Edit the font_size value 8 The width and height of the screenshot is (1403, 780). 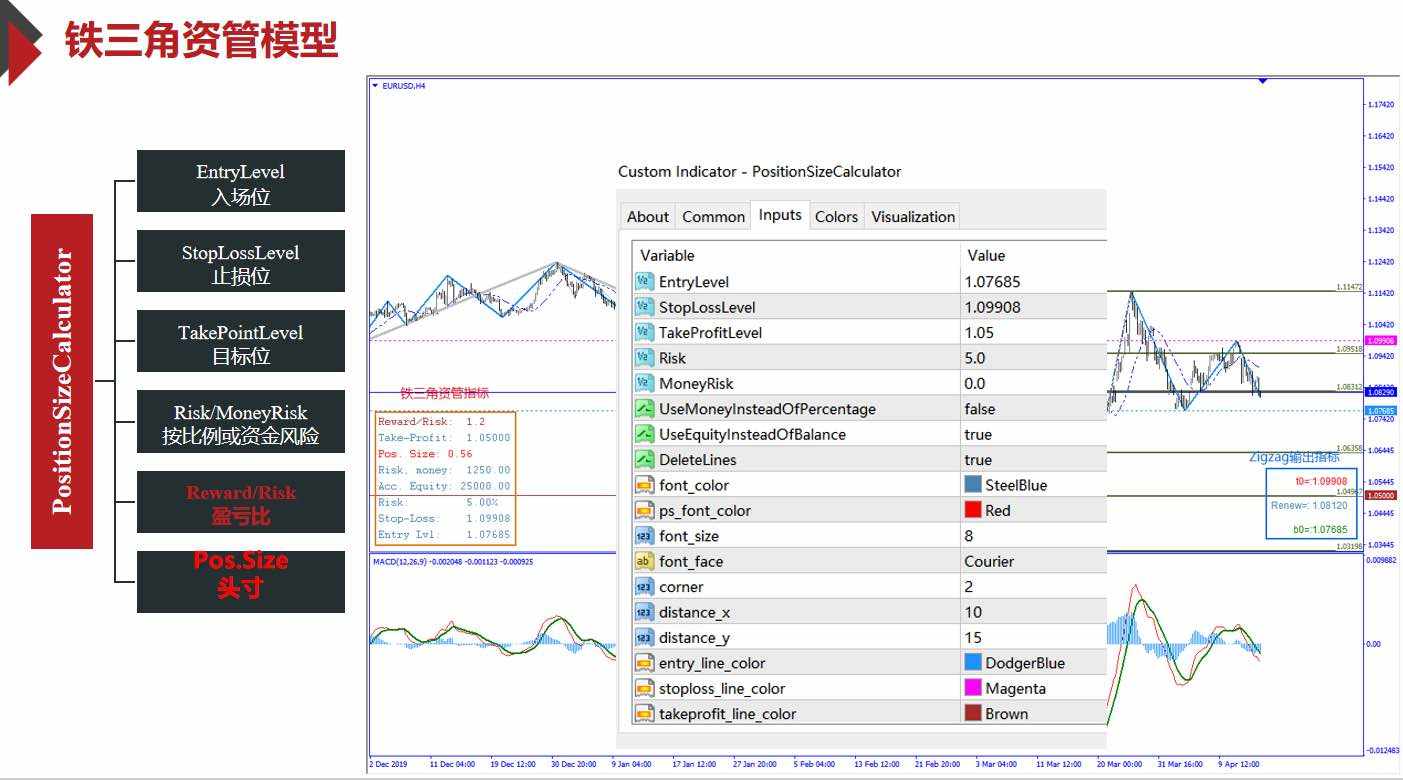(1034, 536)
